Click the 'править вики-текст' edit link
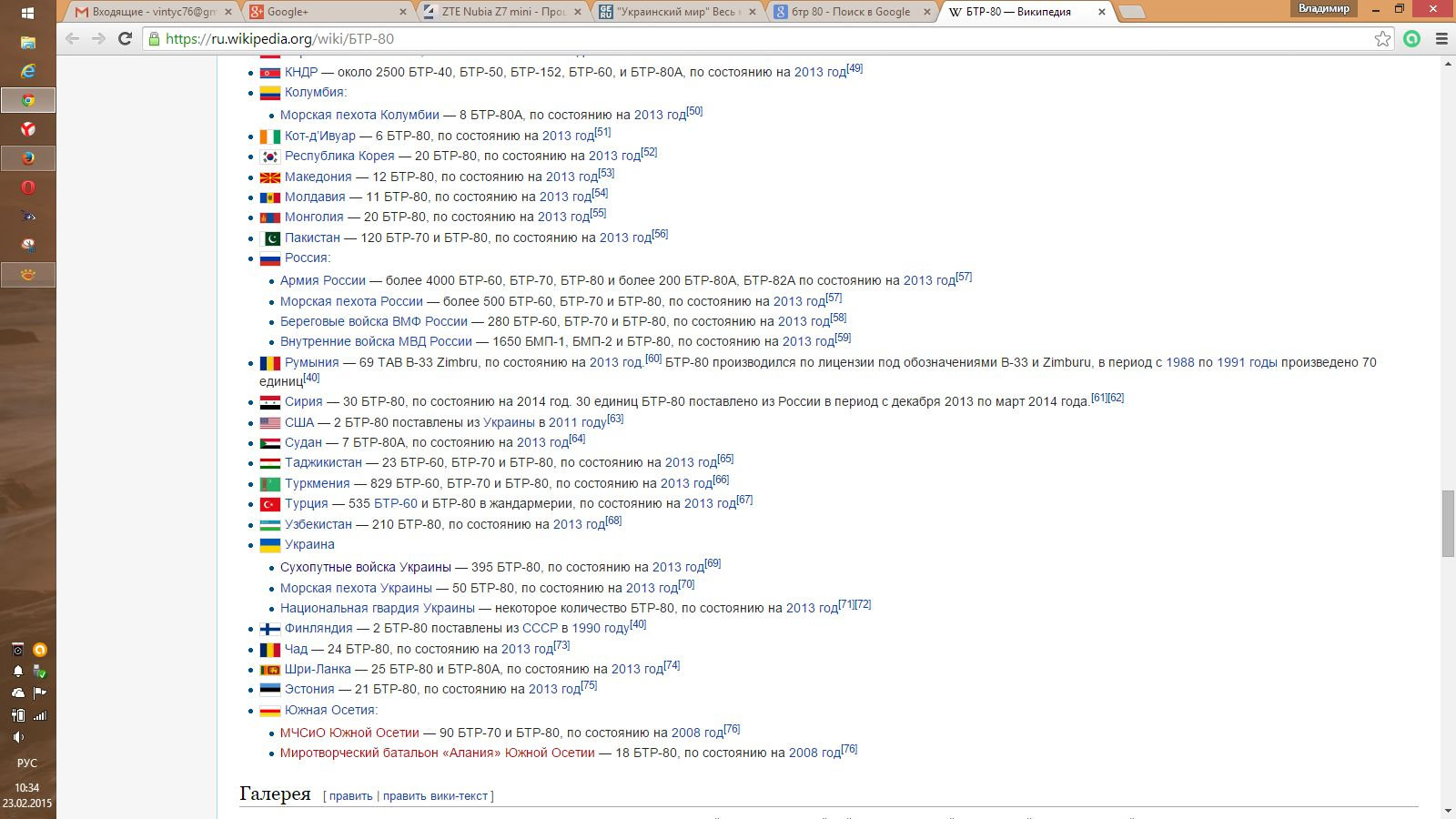Screen dimensions: 1456x819 pos(435,796)
